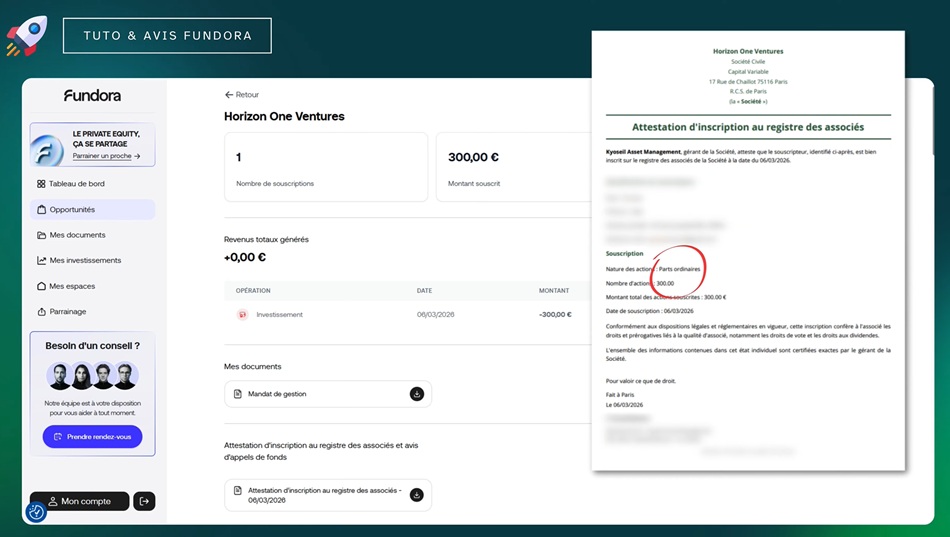Click the +0,00 € revenue value
Image resolution: width=950 pixels, height=537 pixels.
click(x=245, y=257)
